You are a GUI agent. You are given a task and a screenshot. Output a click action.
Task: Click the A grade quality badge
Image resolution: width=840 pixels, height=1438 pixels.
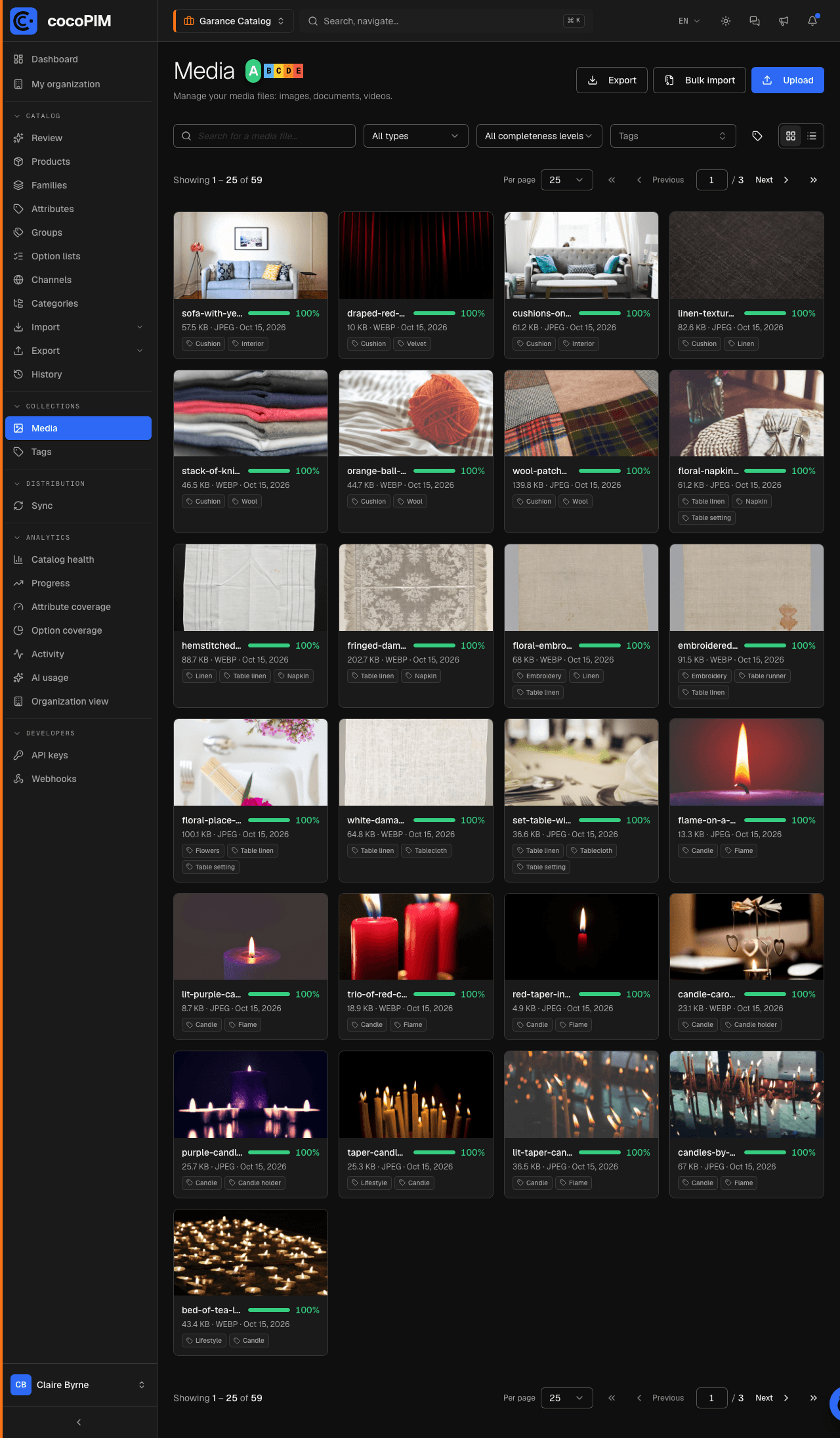(x=253, y=71)
